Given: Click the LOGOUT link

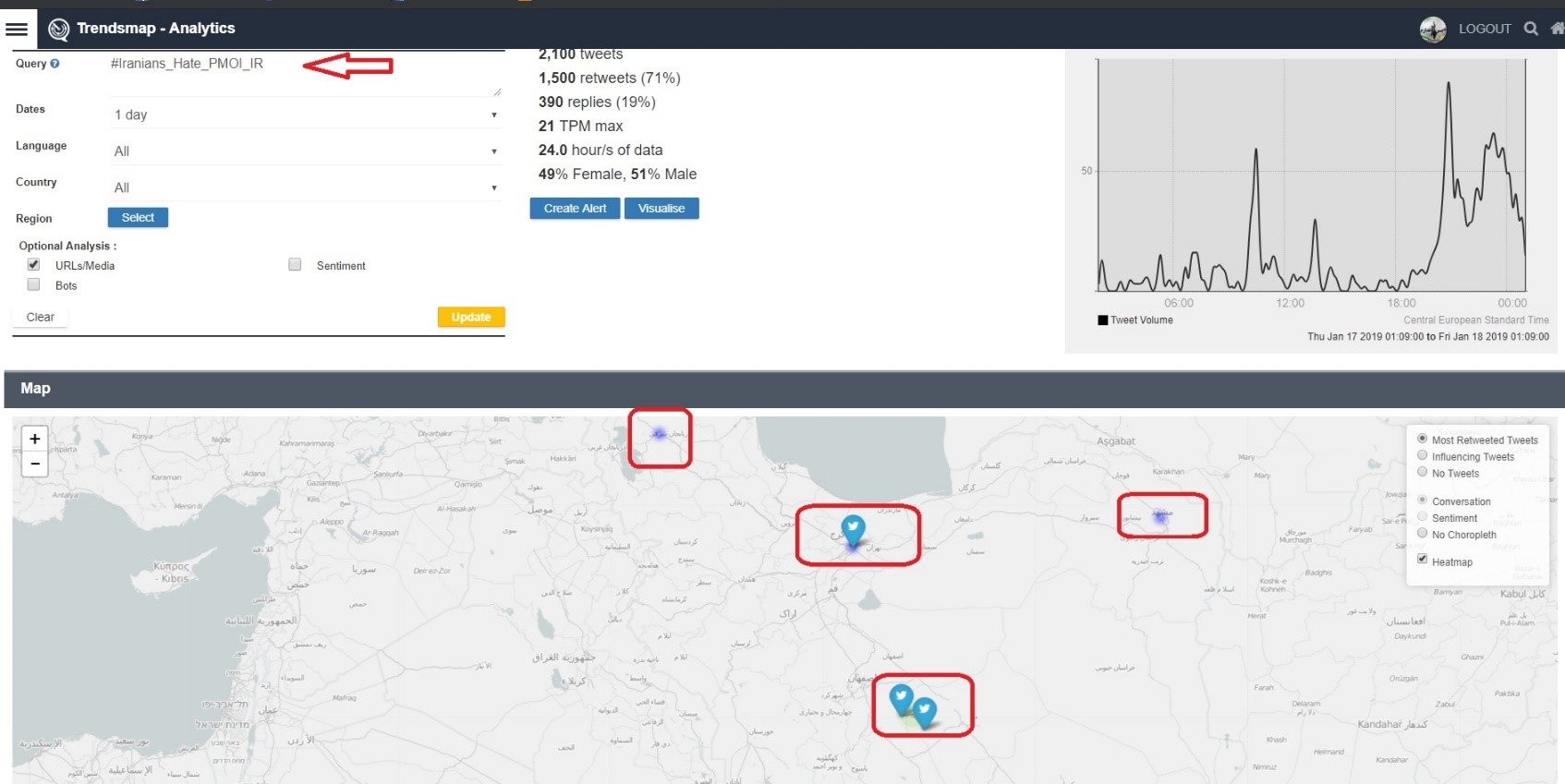Looking at the screenshot, I should [1484, 30].
